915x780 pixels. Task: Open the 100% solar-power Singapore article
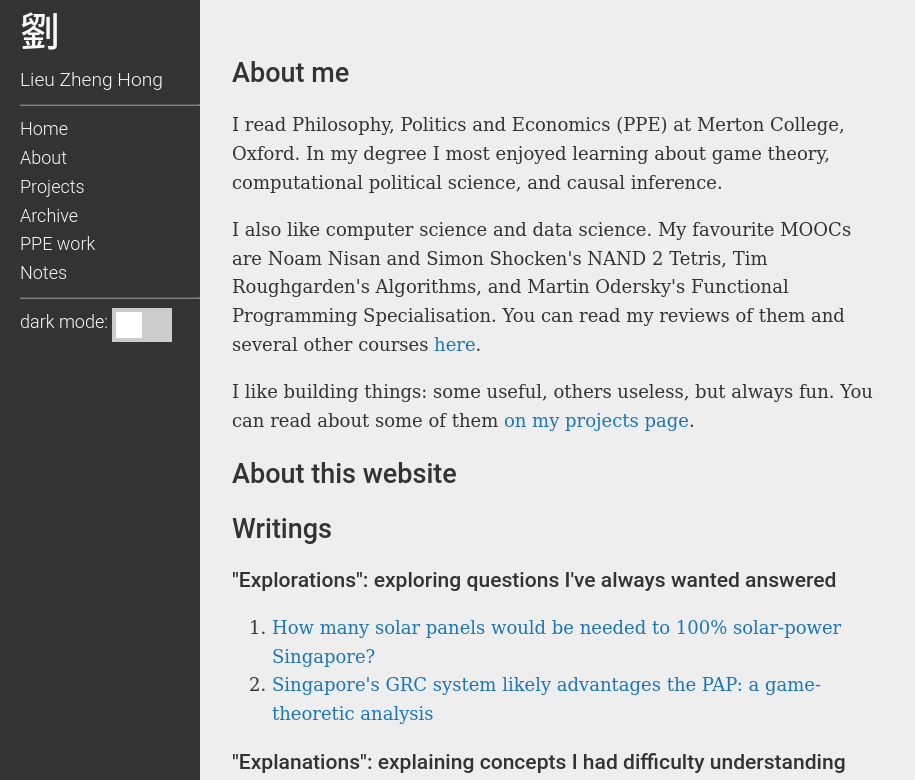click(x=557, y=642)
